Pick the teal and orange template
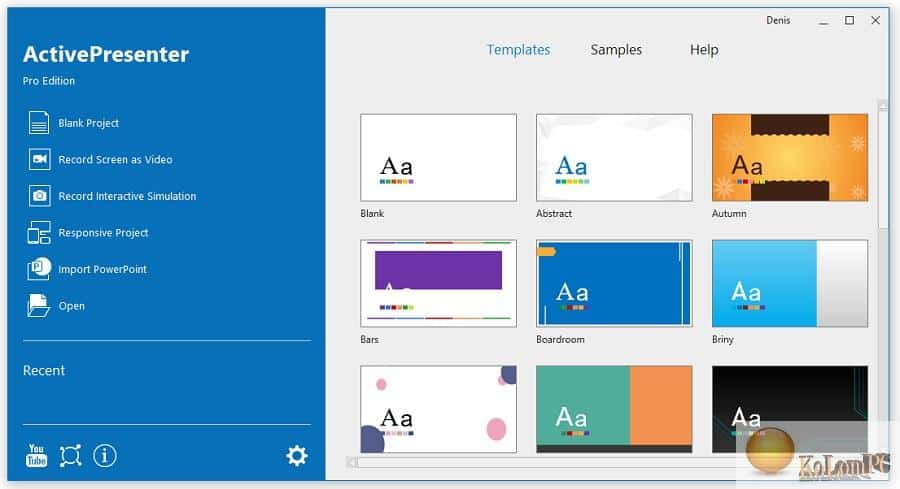The width and height of the screenshot is (900, 489). pyautogui.click(x=614, y=409)
